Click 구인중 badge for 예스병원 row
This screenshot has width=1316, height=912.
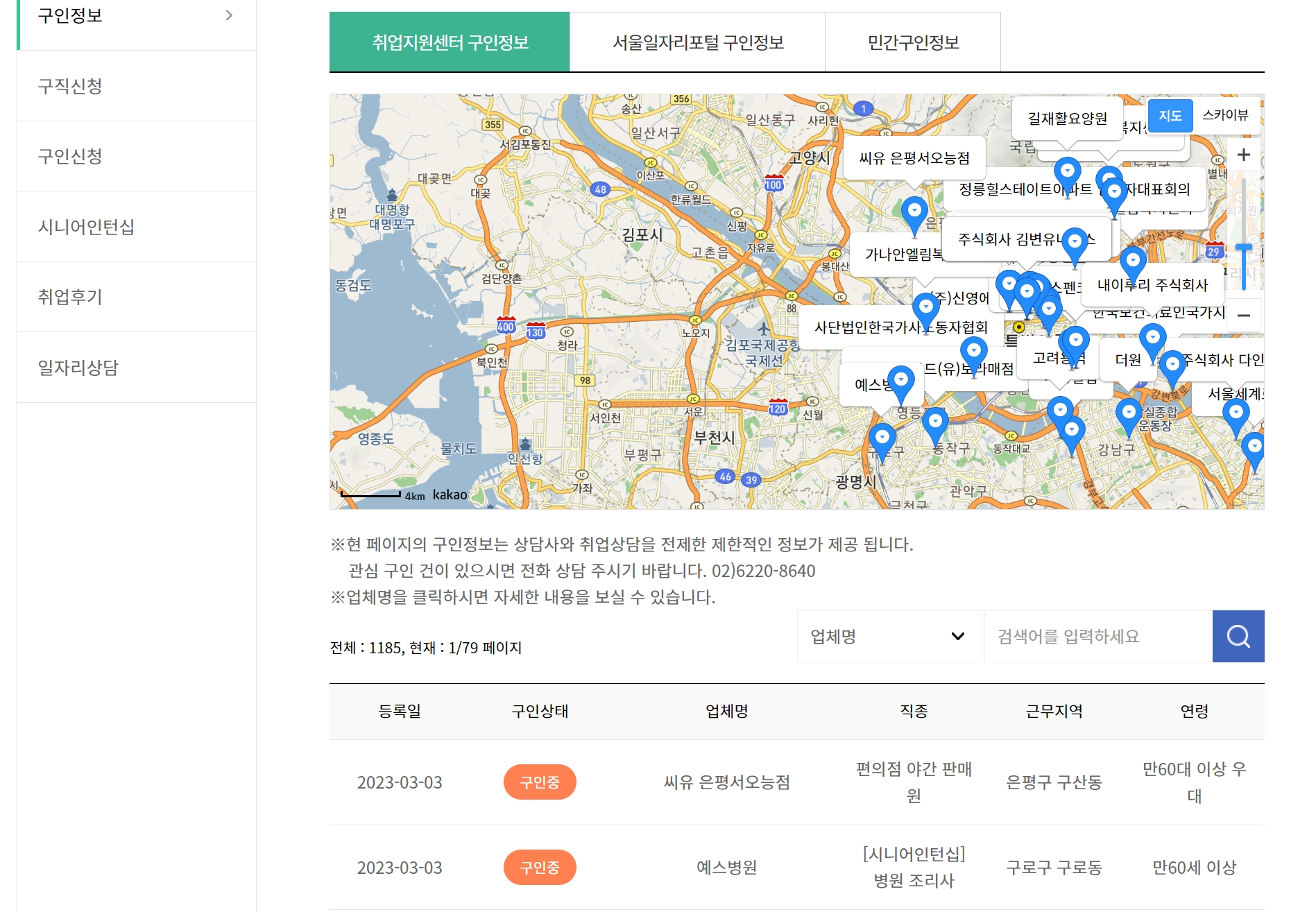coord(540,868)
